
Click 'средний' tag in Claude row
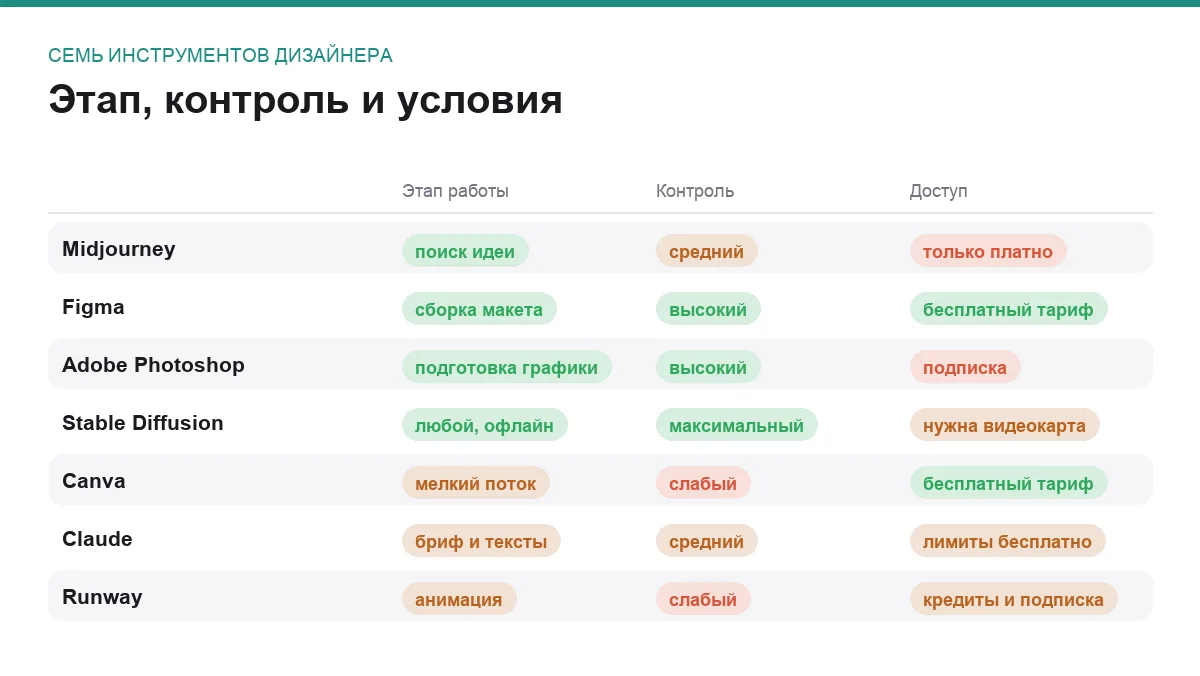[x=707, y=541]
